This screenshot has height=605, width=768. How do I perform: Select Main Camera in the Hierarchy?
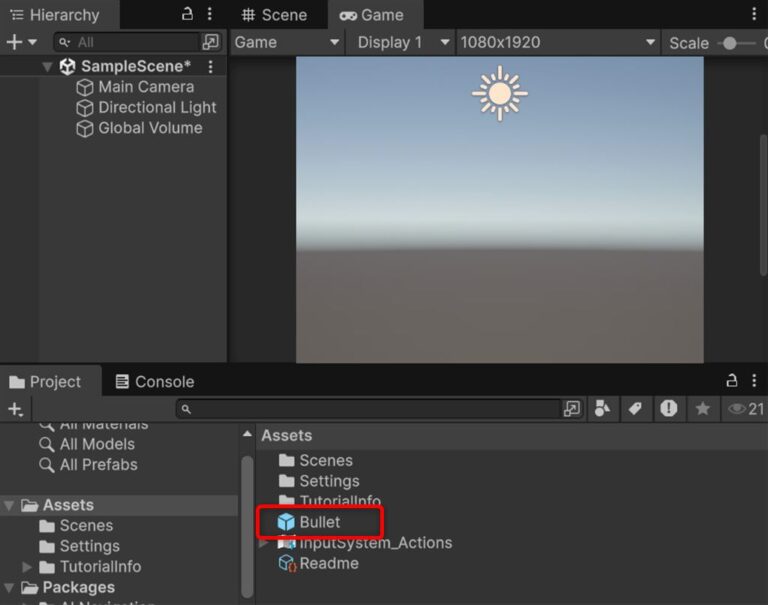(x=146, y=87)
